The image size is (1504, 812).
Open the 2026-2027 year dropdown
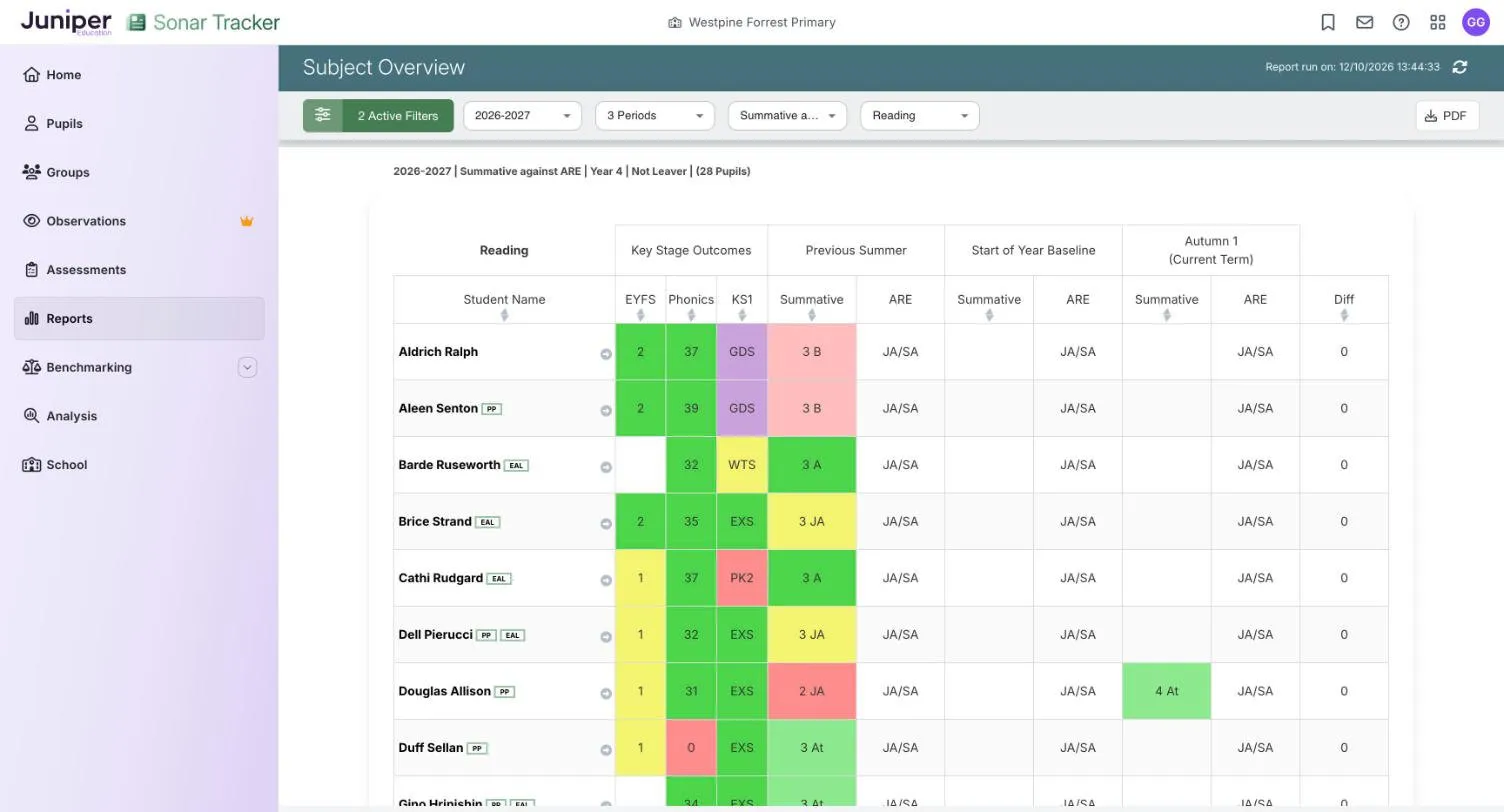pyautogui.click(x=522, y=116)
